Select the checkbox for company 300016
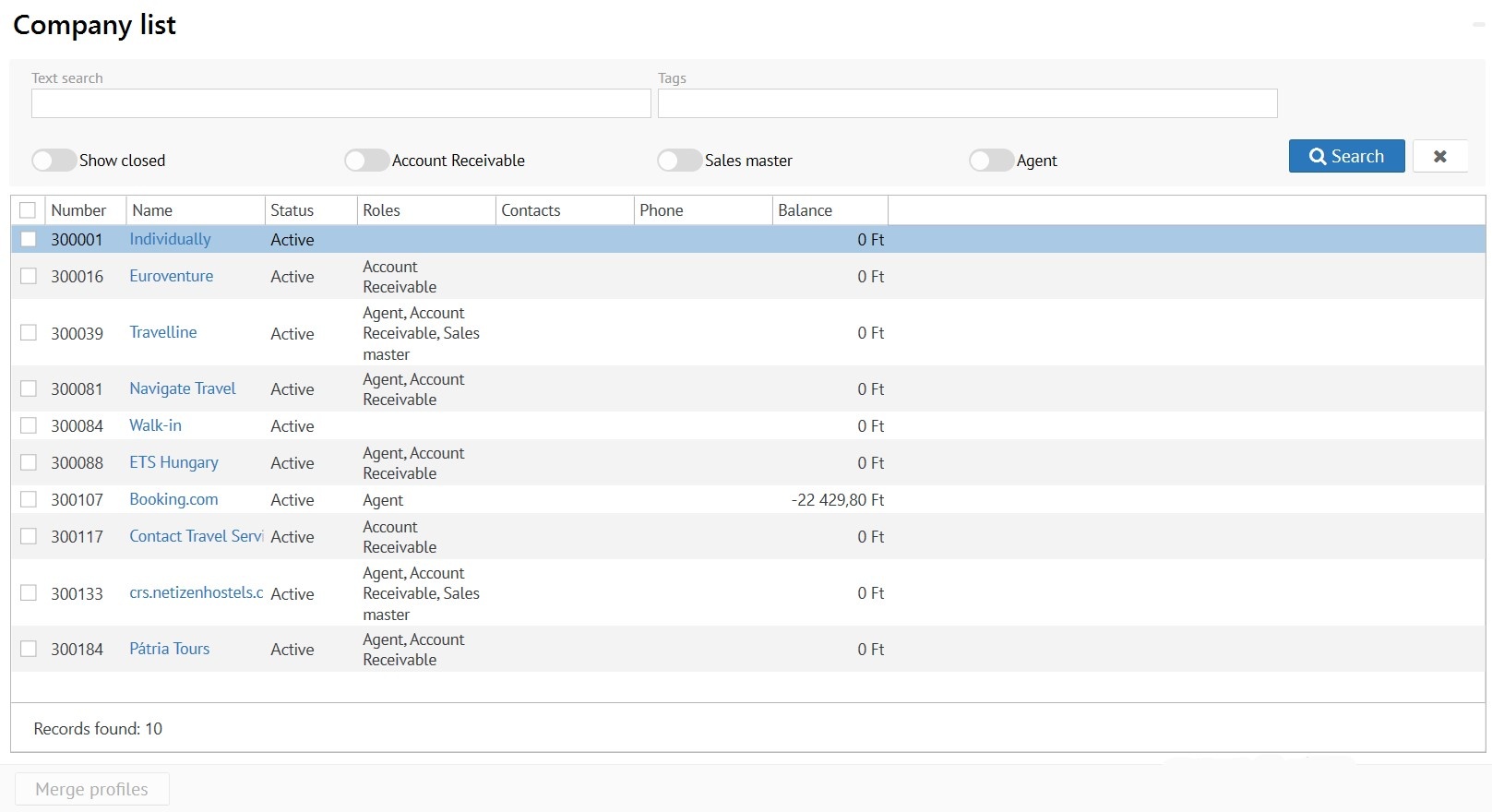Image resolution: width=1492 pixels, height=812 pixels. [29, 276]
